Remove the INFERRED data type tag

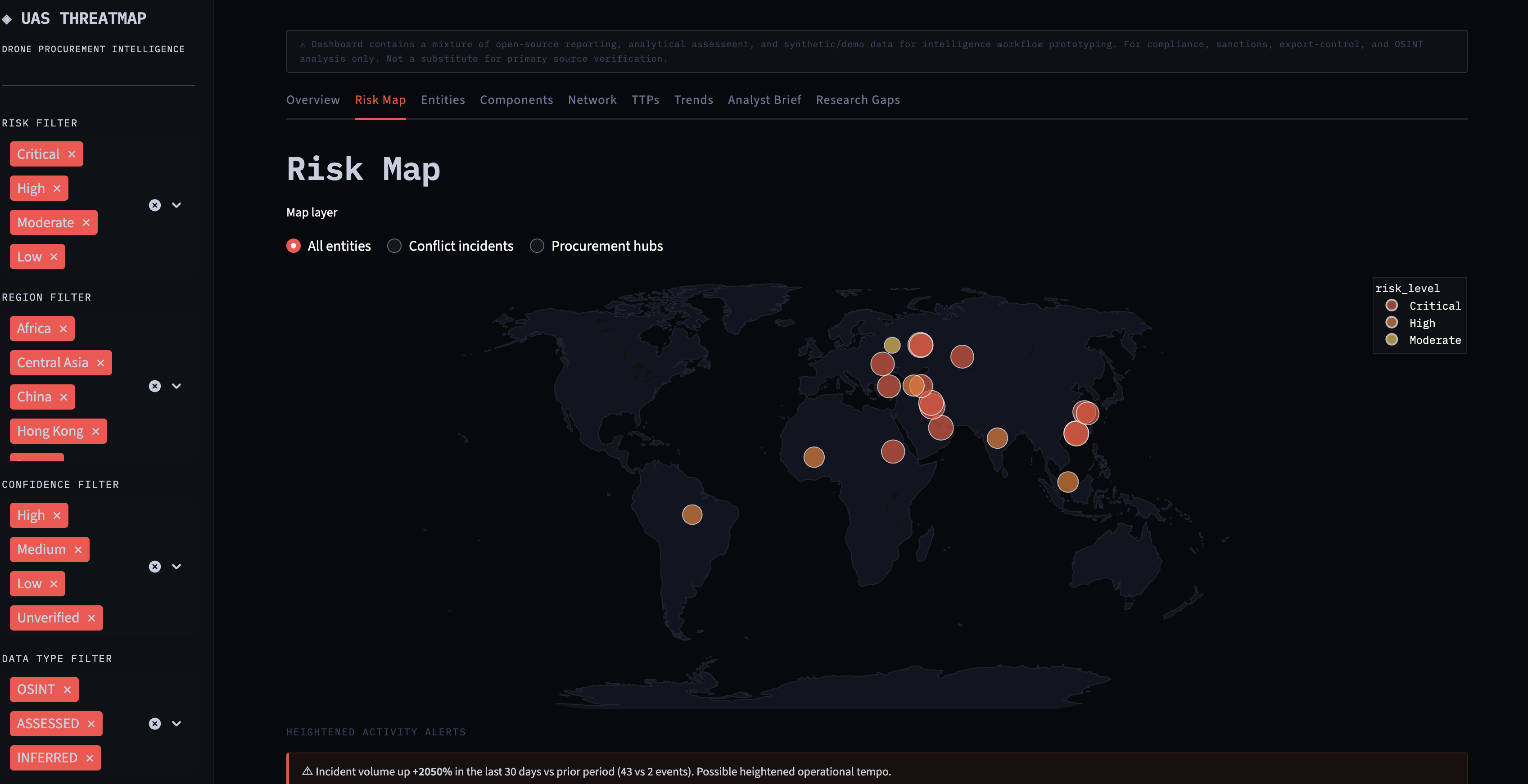90,758
